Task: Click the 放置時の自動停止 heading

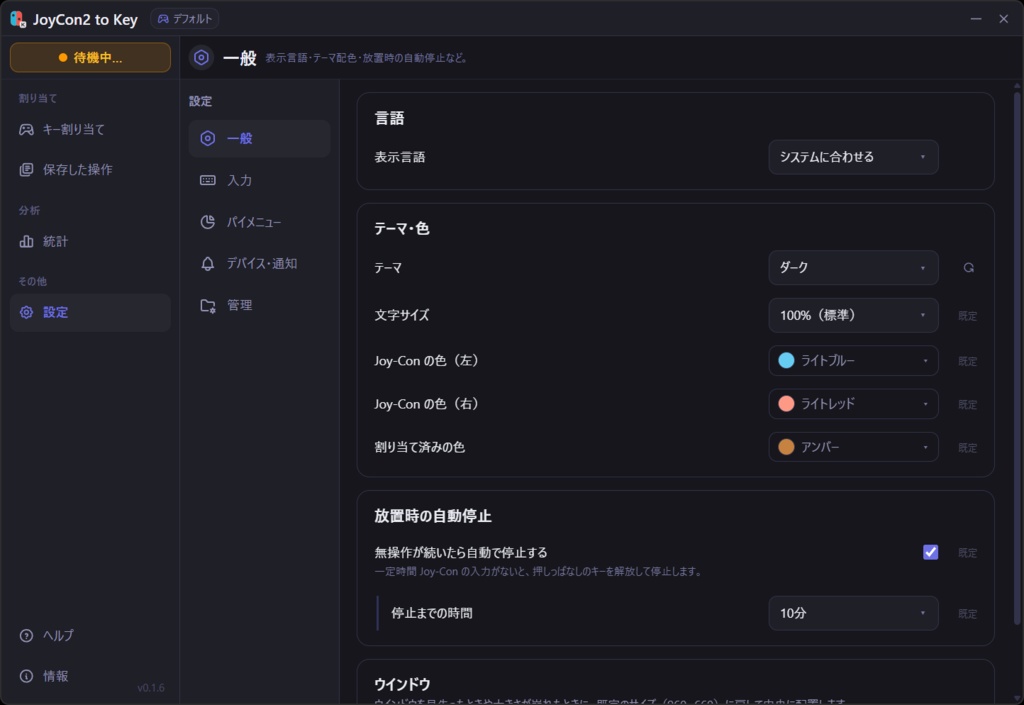Action: [x=432, y=516]
